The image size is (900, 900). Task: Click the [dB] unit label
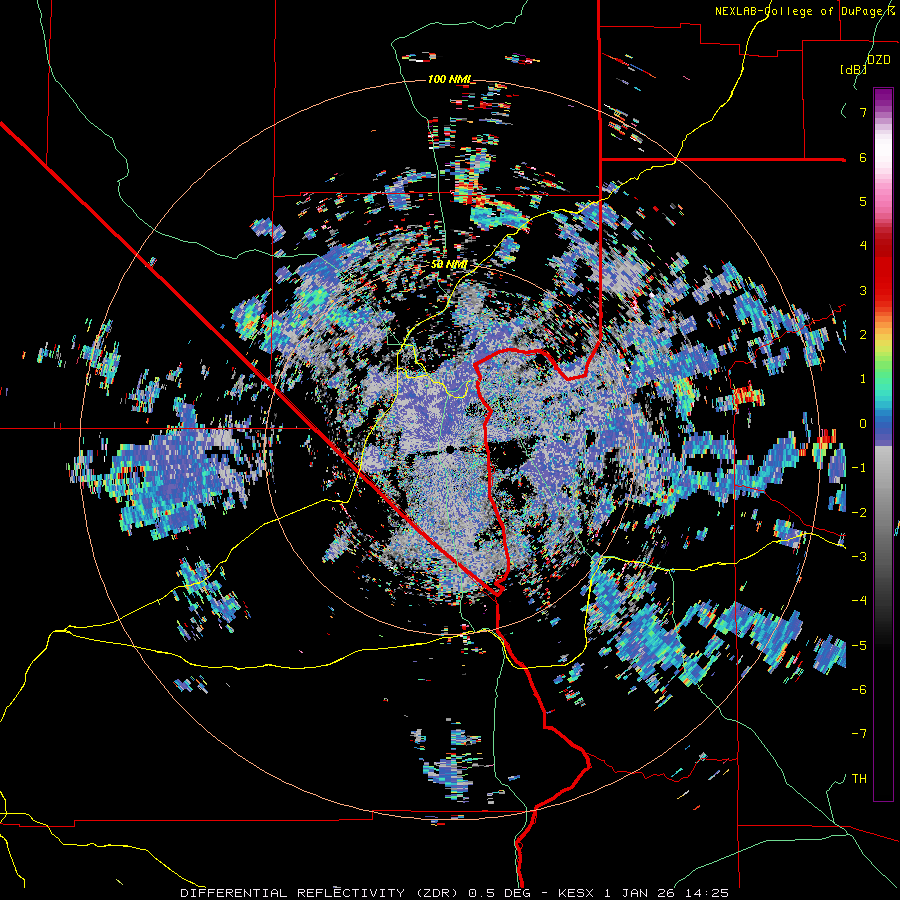853,69
